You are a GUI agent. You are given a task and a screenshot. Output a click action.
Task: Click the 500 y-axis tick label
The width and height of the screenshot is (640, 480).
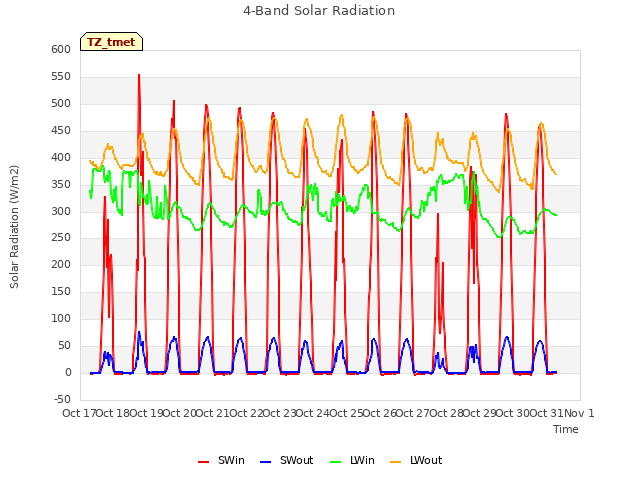[x=61, y=103]
